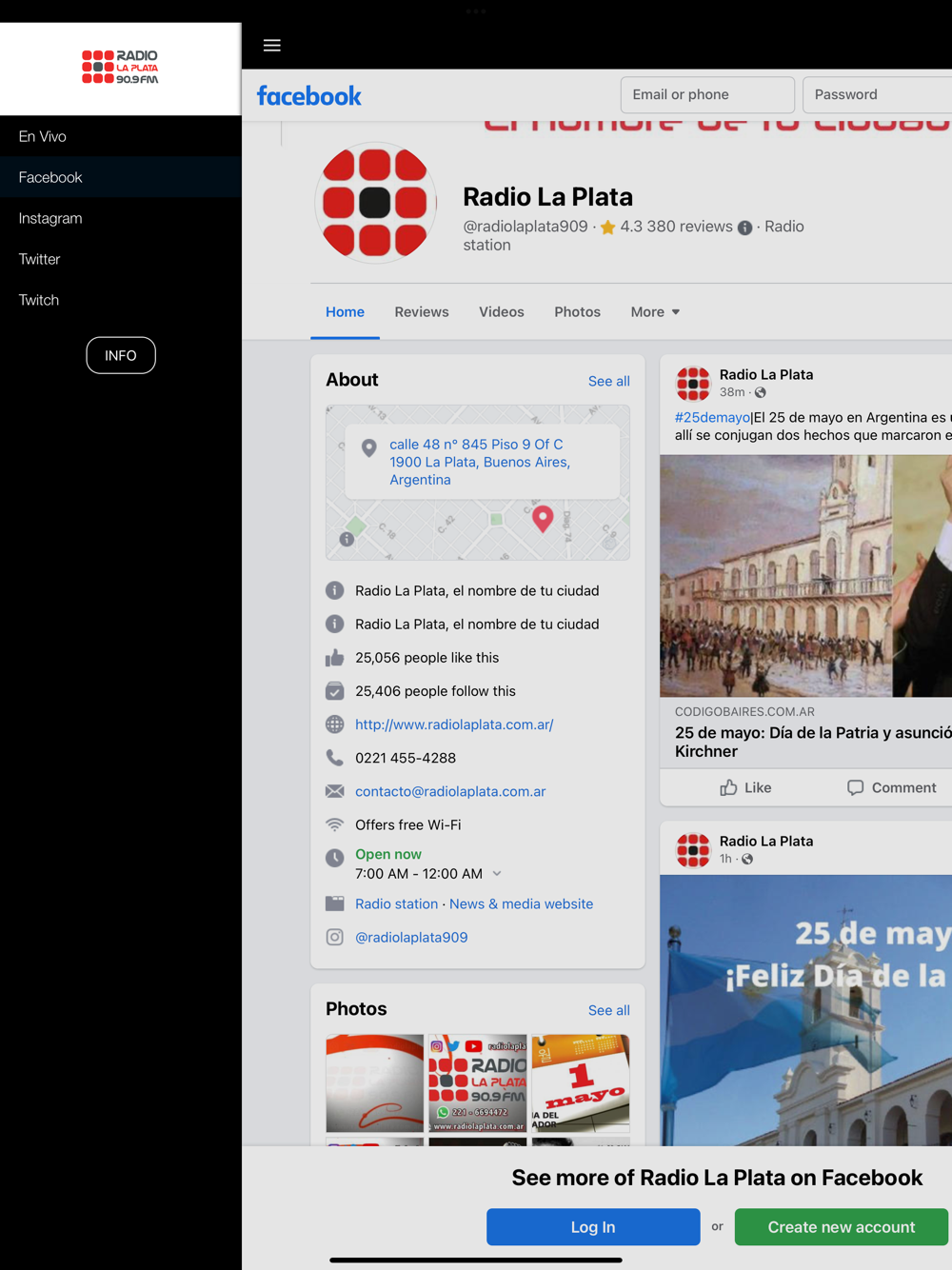Screen dimensions: 952x1270
Task: Click the first post's Radio La Plata avatar
Action: (x=693, y=384)
